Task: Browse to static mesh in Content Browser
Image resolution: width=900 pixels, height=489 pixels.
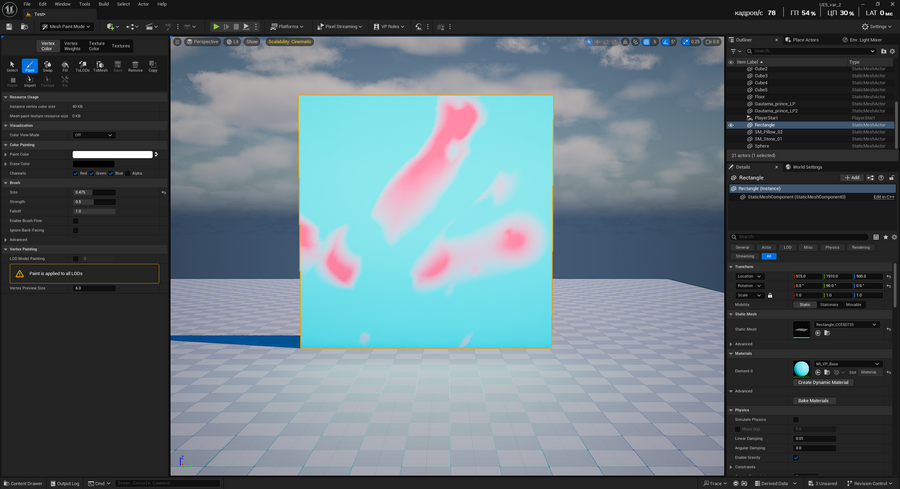Action: pos(827,333)
